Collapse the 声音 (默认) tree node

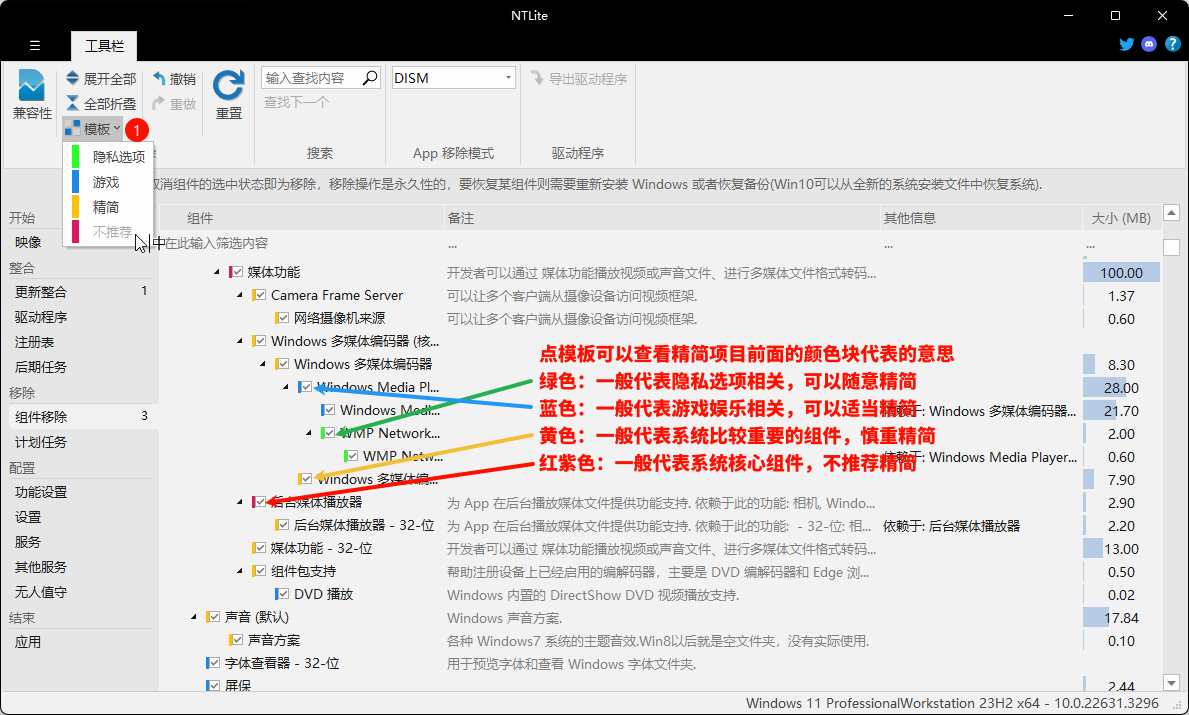(194, 617)
